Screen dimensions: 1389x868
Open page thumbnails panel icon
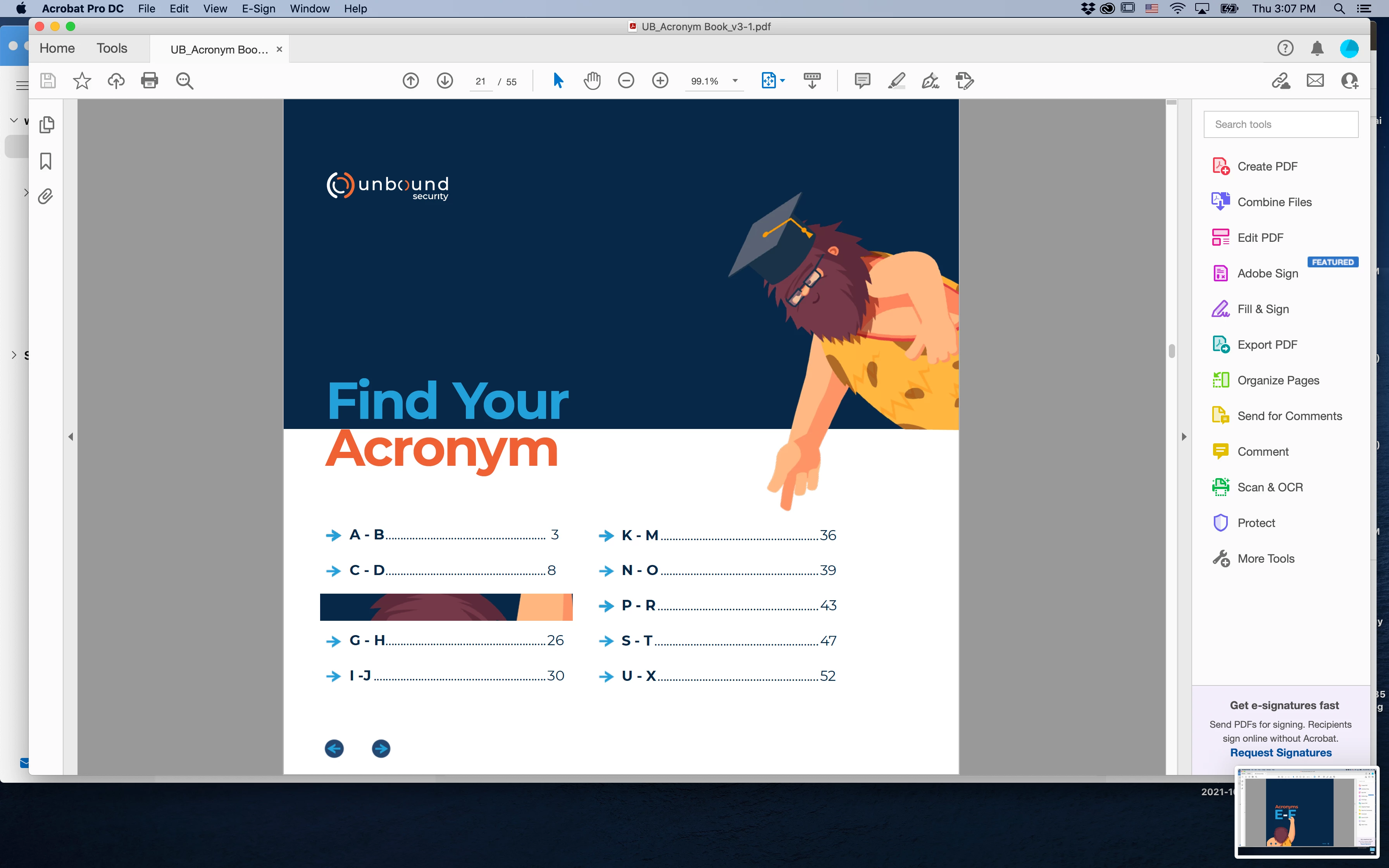[47, 124]
